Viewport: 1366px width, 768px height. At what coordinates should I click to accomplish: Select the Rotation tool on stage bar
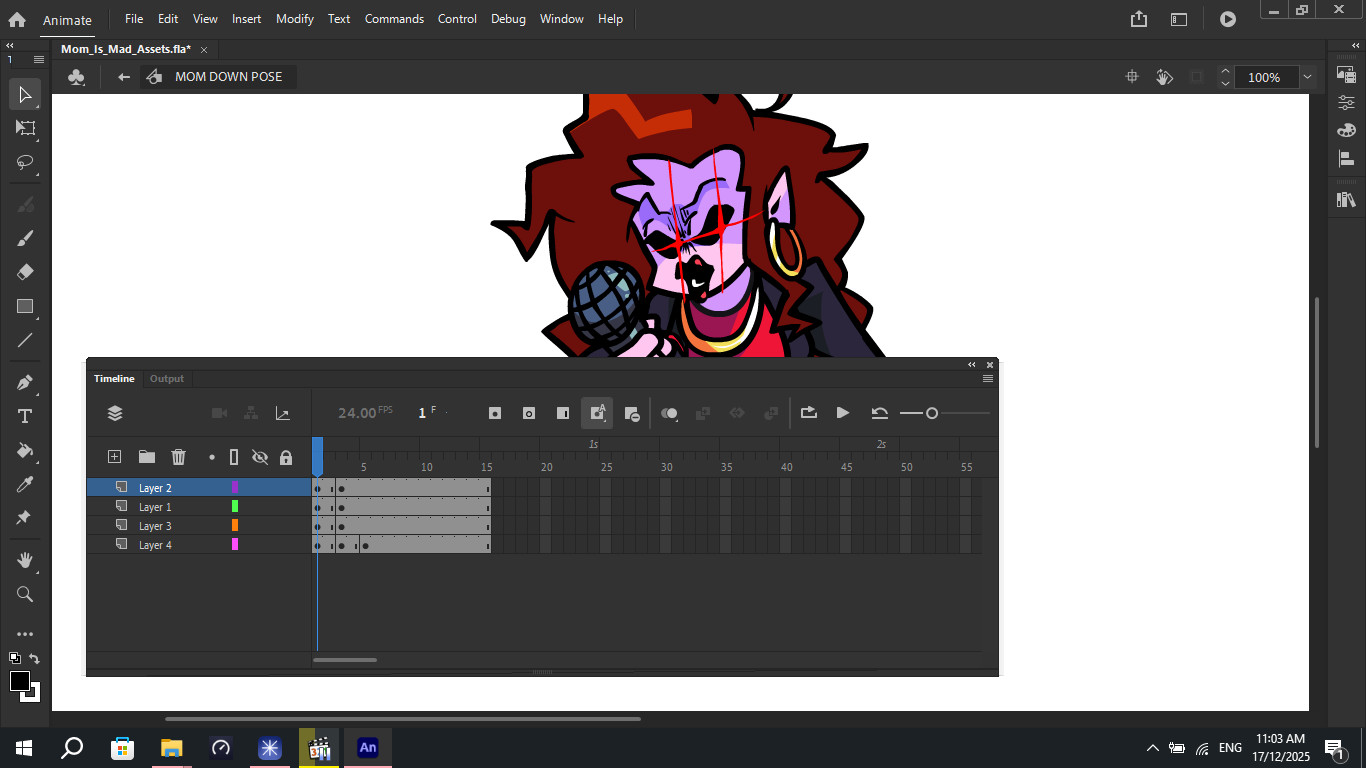pos(1164,77)
